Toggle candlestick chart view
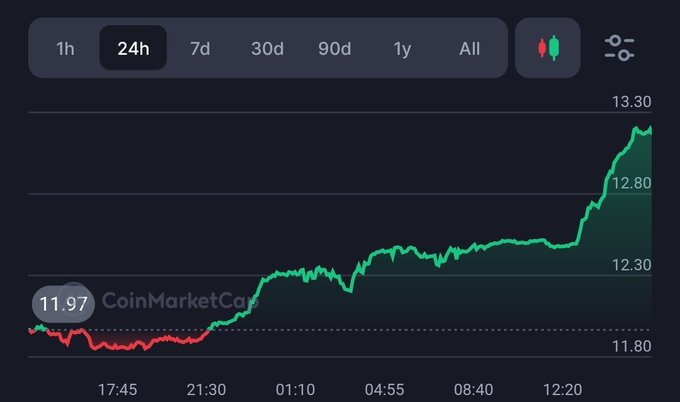 click(x=548, y=48)
